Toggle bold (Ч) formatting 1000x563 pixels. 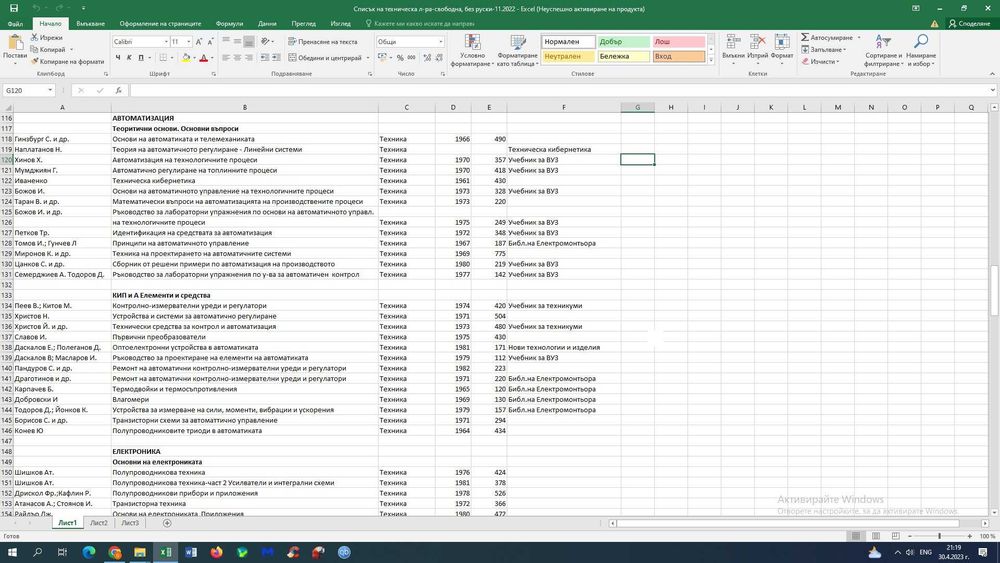118,57
